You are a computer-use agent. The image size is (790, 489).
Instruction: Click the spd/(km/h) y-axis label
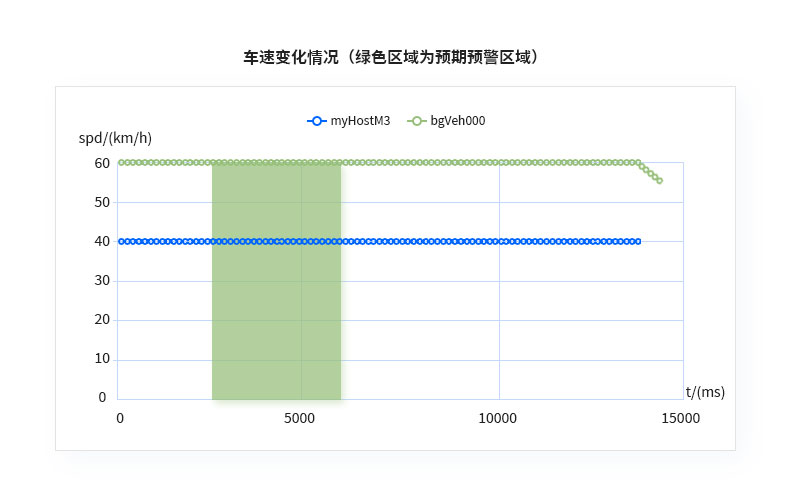pyautogui.click(x=115, y=138)
